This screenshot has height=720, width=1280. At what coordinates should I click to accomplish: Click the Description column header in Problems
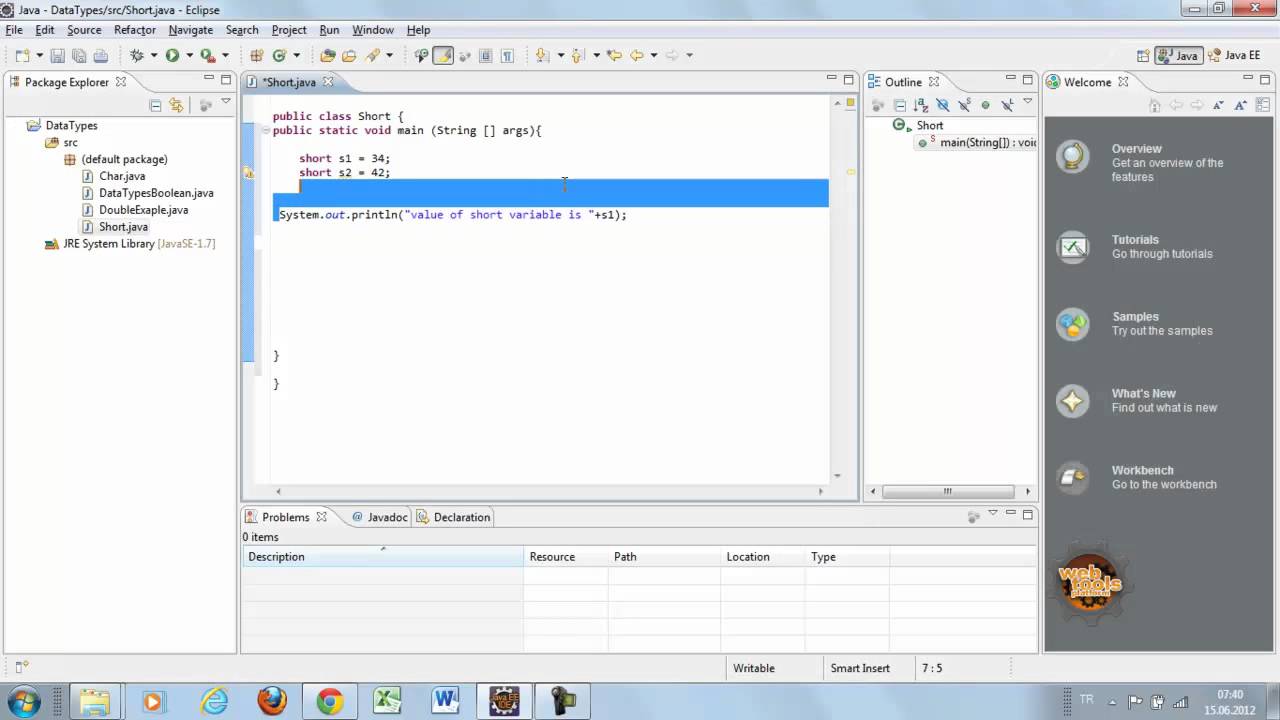[x=382, y=557]
